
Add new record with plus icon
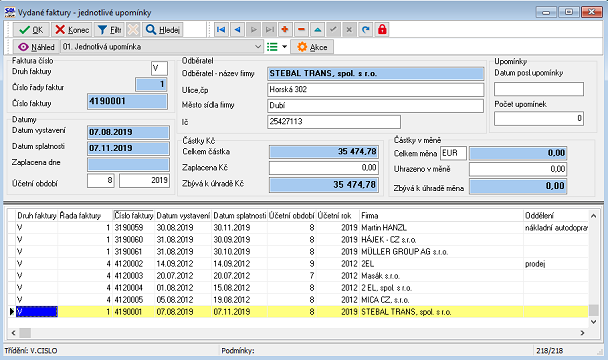[x=285, y=29]
